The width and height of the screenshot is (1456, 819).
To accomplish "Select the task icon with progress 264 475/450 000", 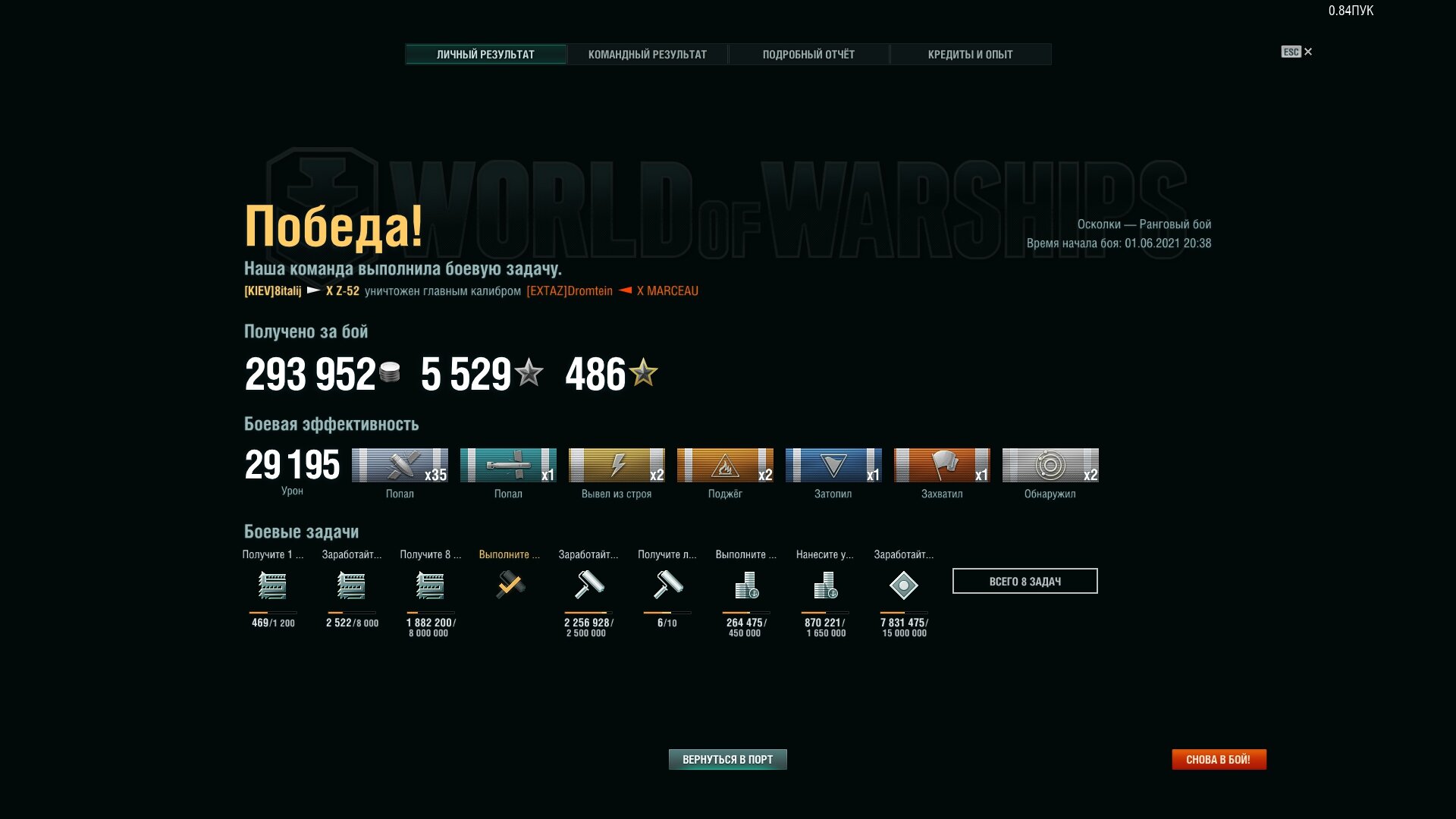I will 747,585.
